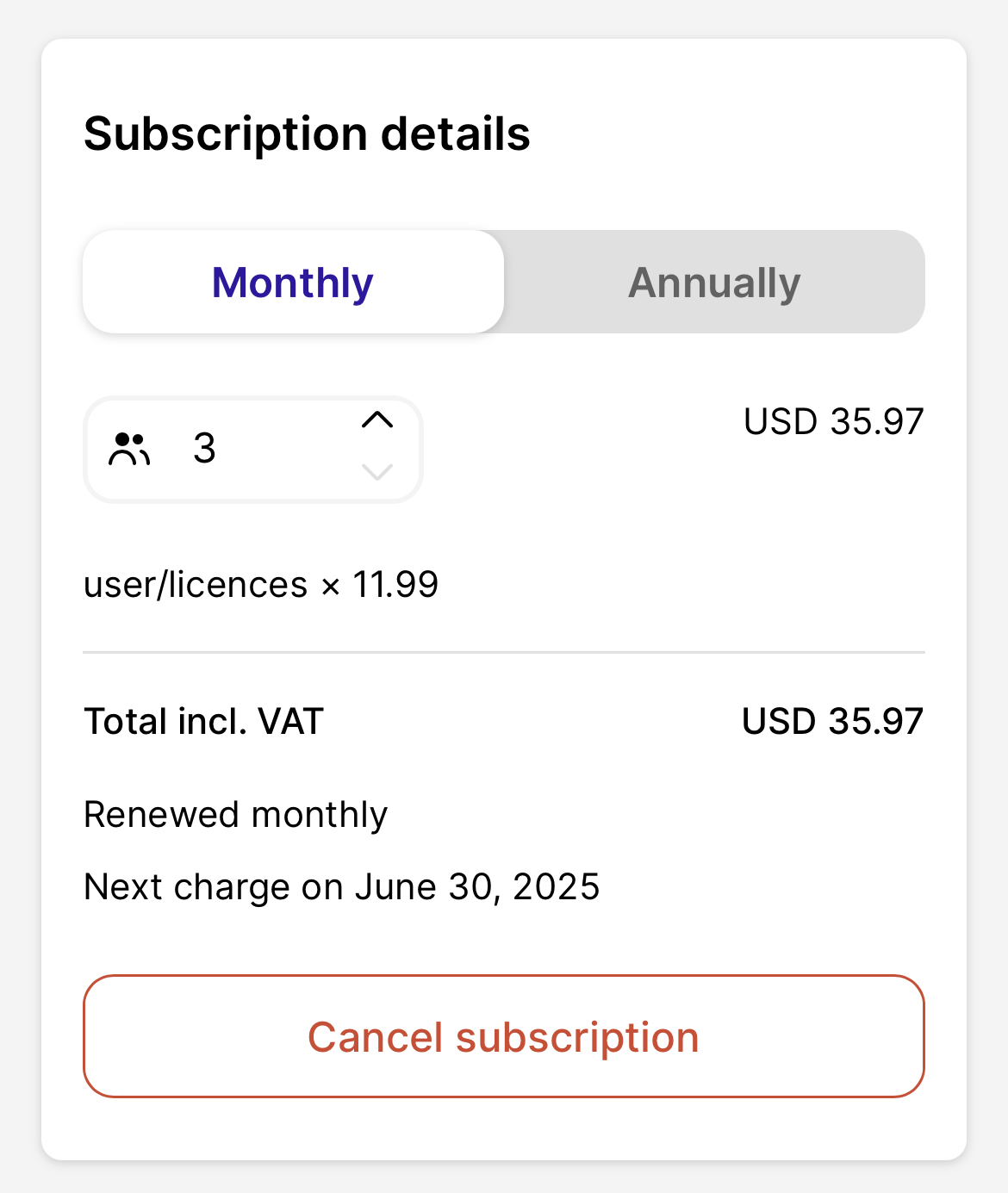Click the bold USD 35.97 total amount
Image resolution: width=1008 pixels, height=1193 pixels.
point(832,722)
